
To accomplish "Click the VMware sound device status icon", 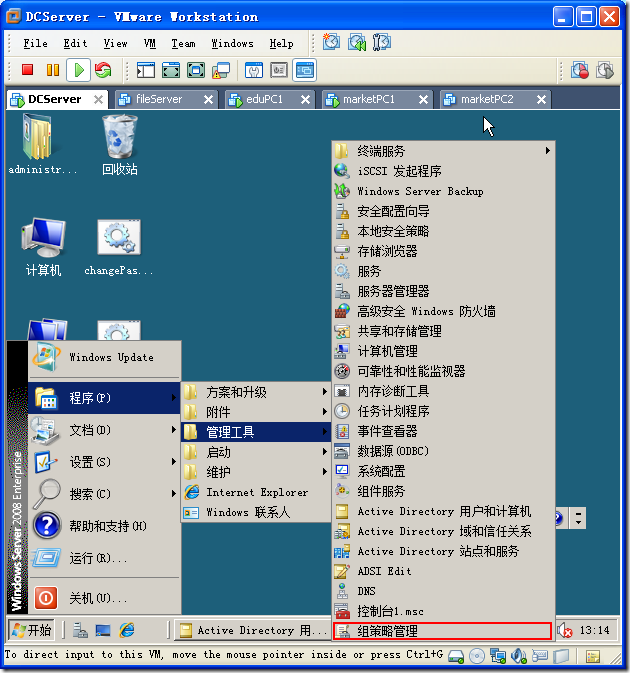I will point(519,656).
